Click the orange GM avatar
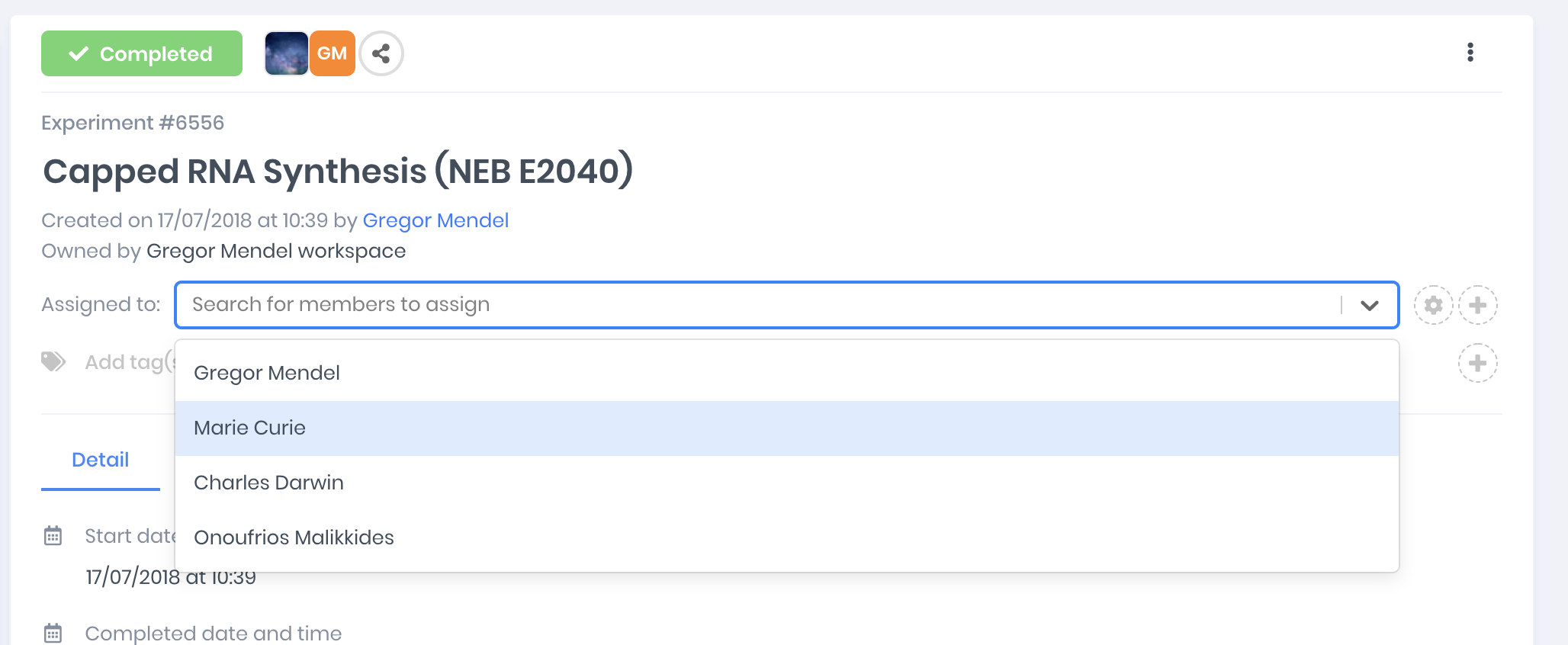 pos(333,53)
